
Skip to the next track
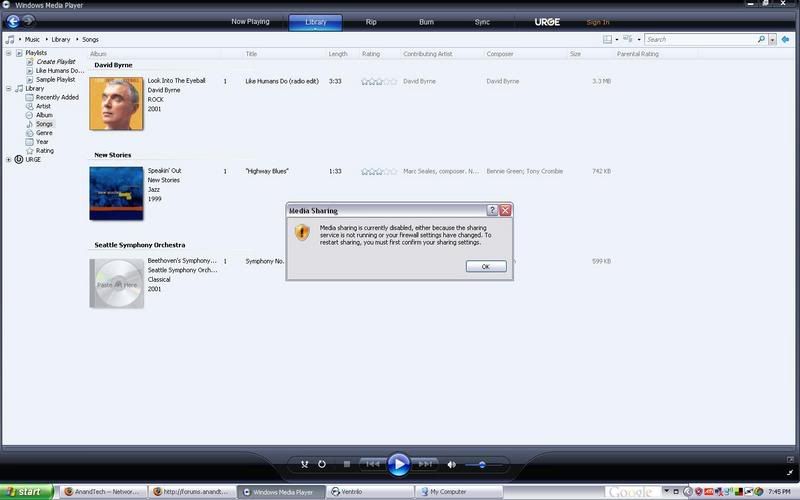[425, 464]
